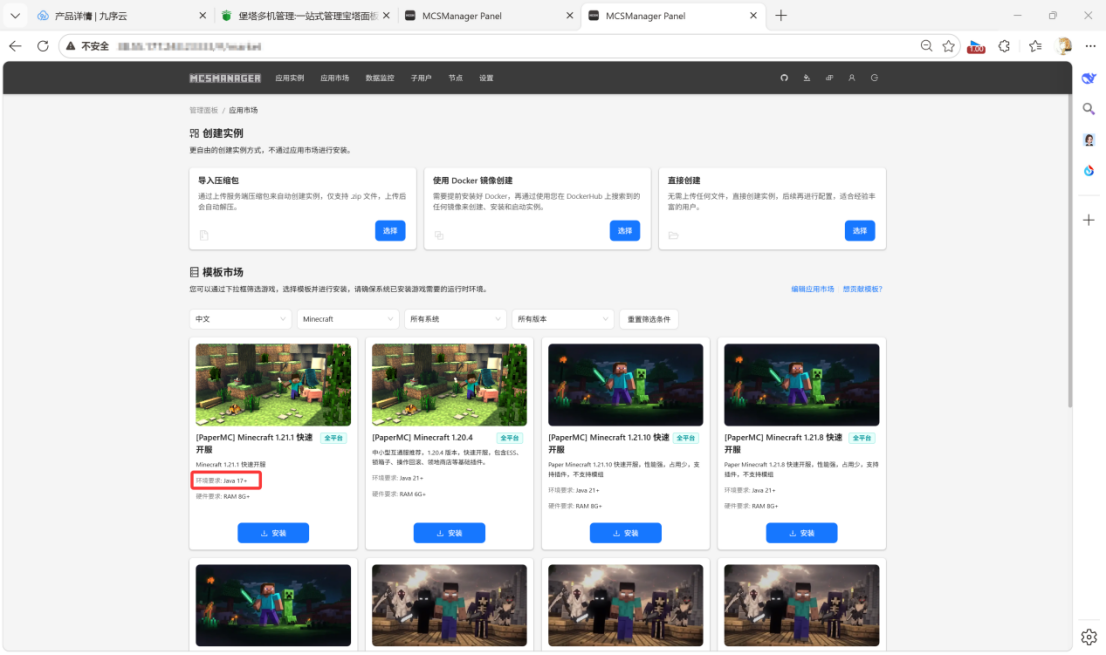Image resolution: width=1106 pixels, height=655 pixels.
Task: Install PaperMC Minecraft 1.21.8 template
Action: 801,533
